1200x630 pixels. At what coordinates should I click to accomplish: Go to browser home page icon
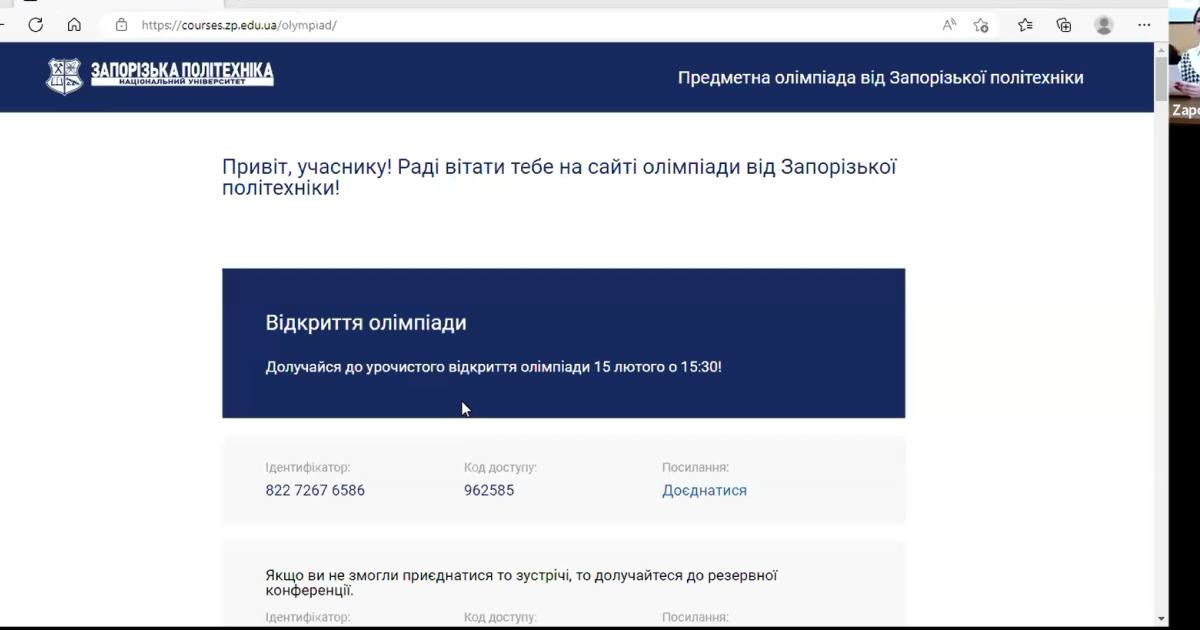[x=74, y=25]
